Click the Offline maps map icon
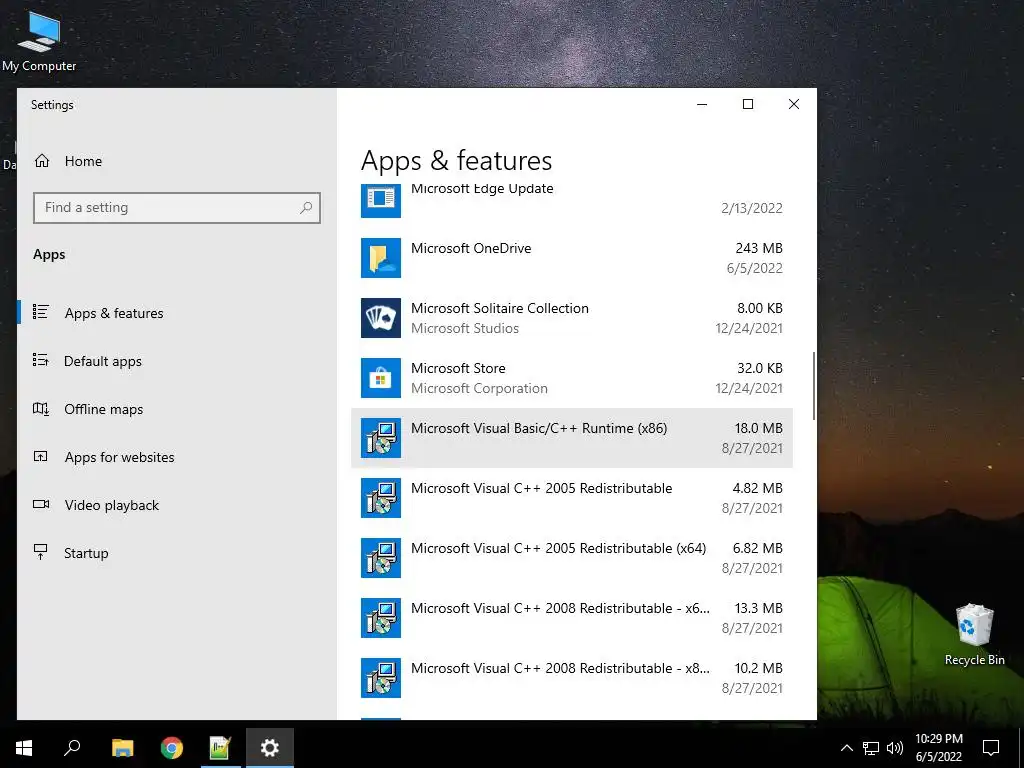This screenshot has height=768, width=1024. pyautogui.click(x=40, y=409)
